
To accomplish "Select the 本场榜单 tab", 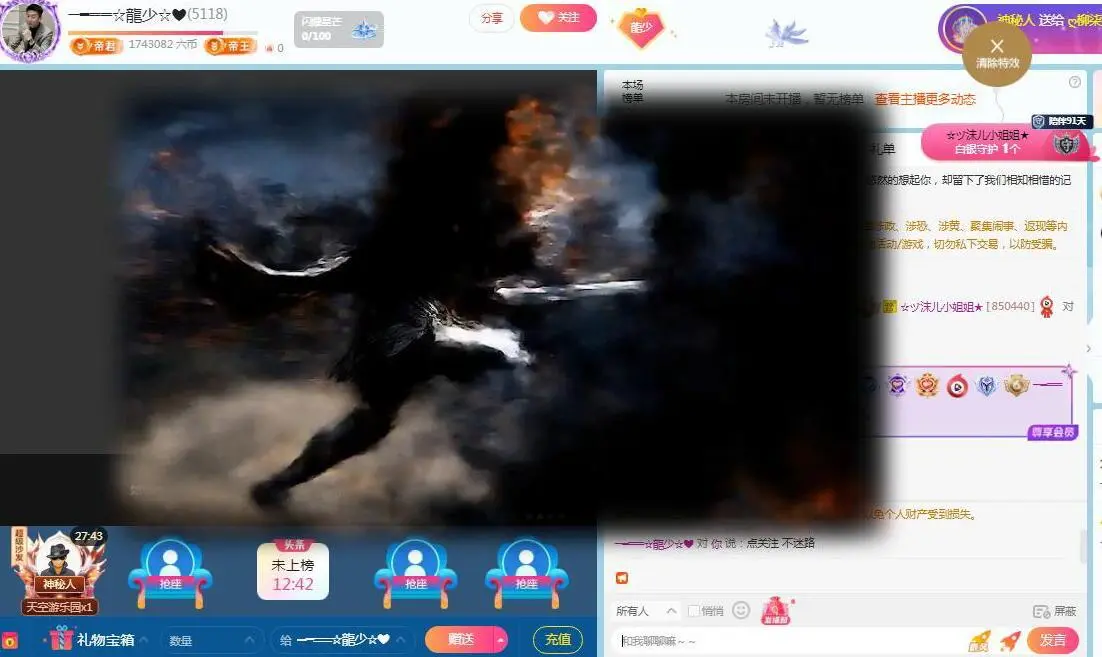I will (x=632, y=91).
